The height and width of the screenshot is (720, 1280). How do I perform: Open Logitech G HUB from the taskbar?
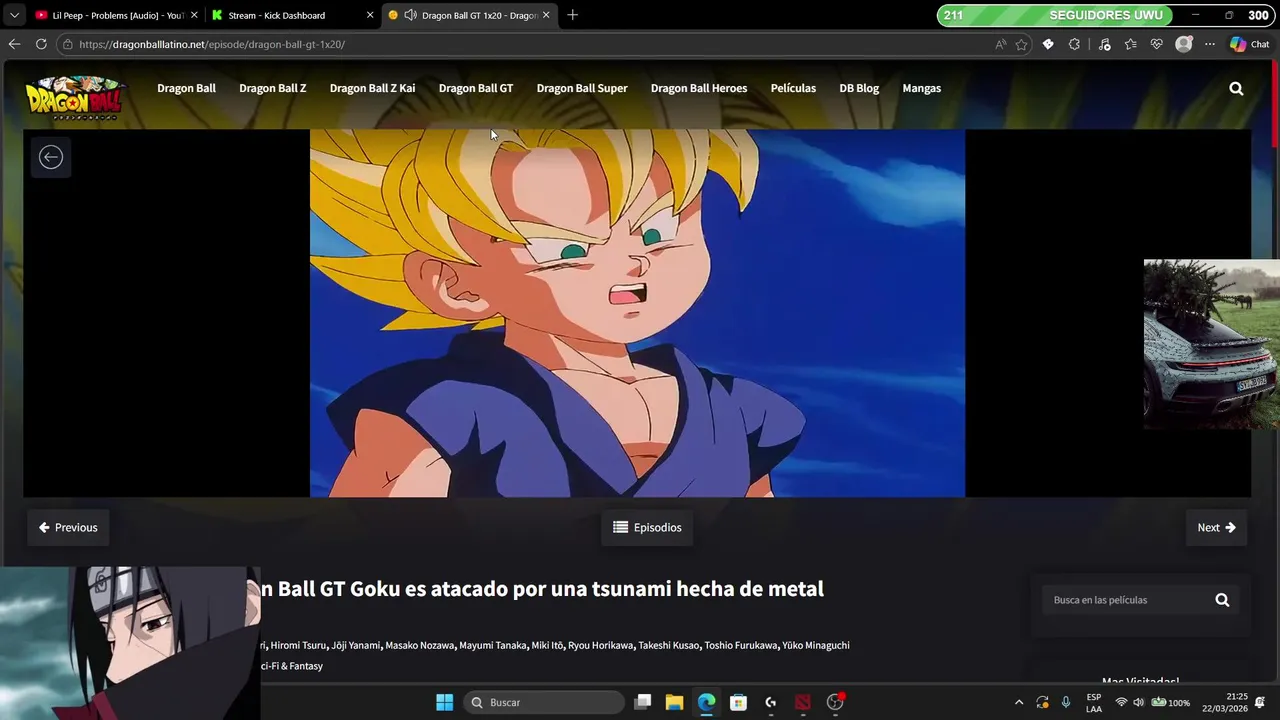click(x=770, y=702)
